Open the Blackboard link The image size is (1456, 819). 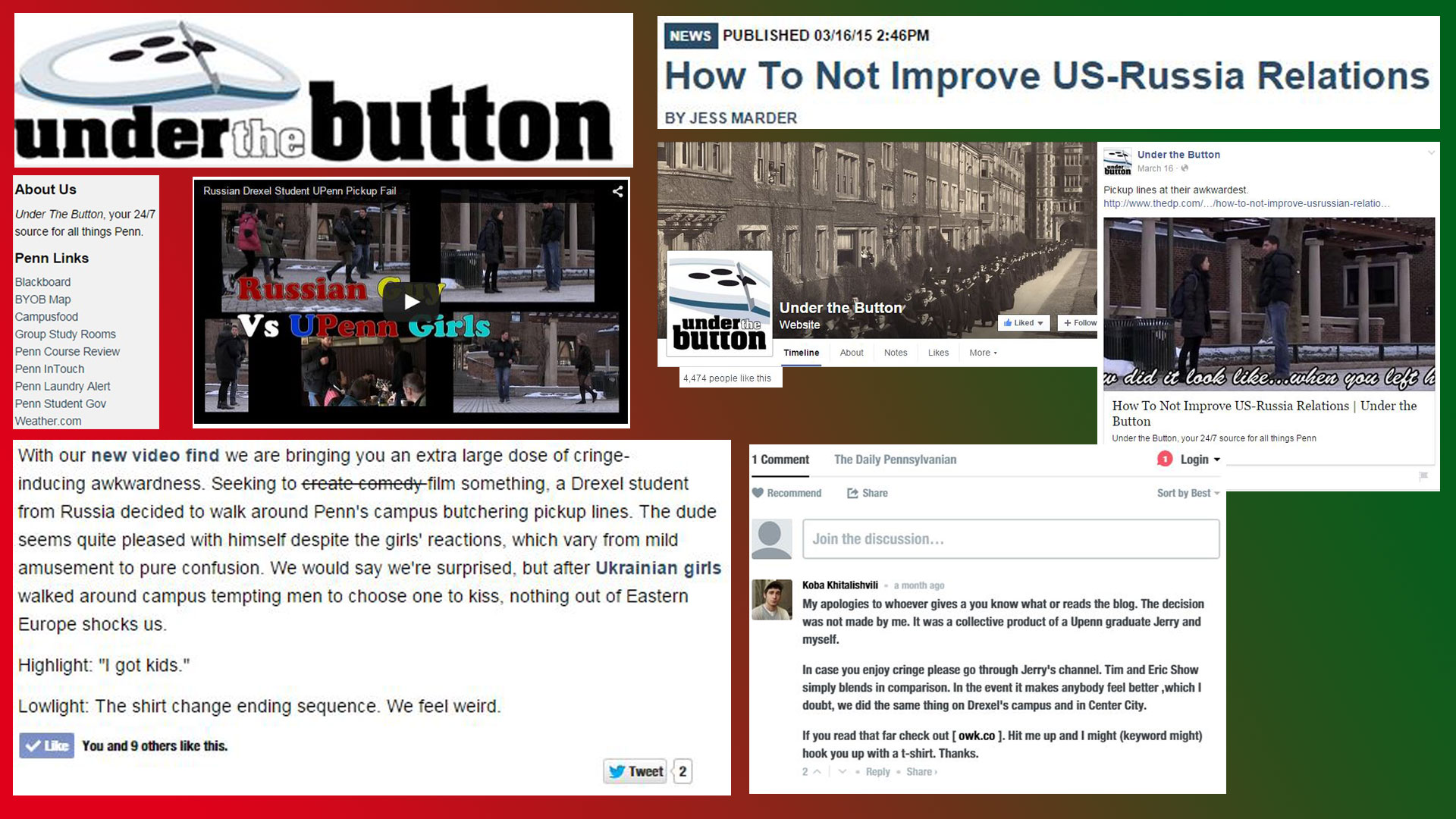[x=42, y=282]
